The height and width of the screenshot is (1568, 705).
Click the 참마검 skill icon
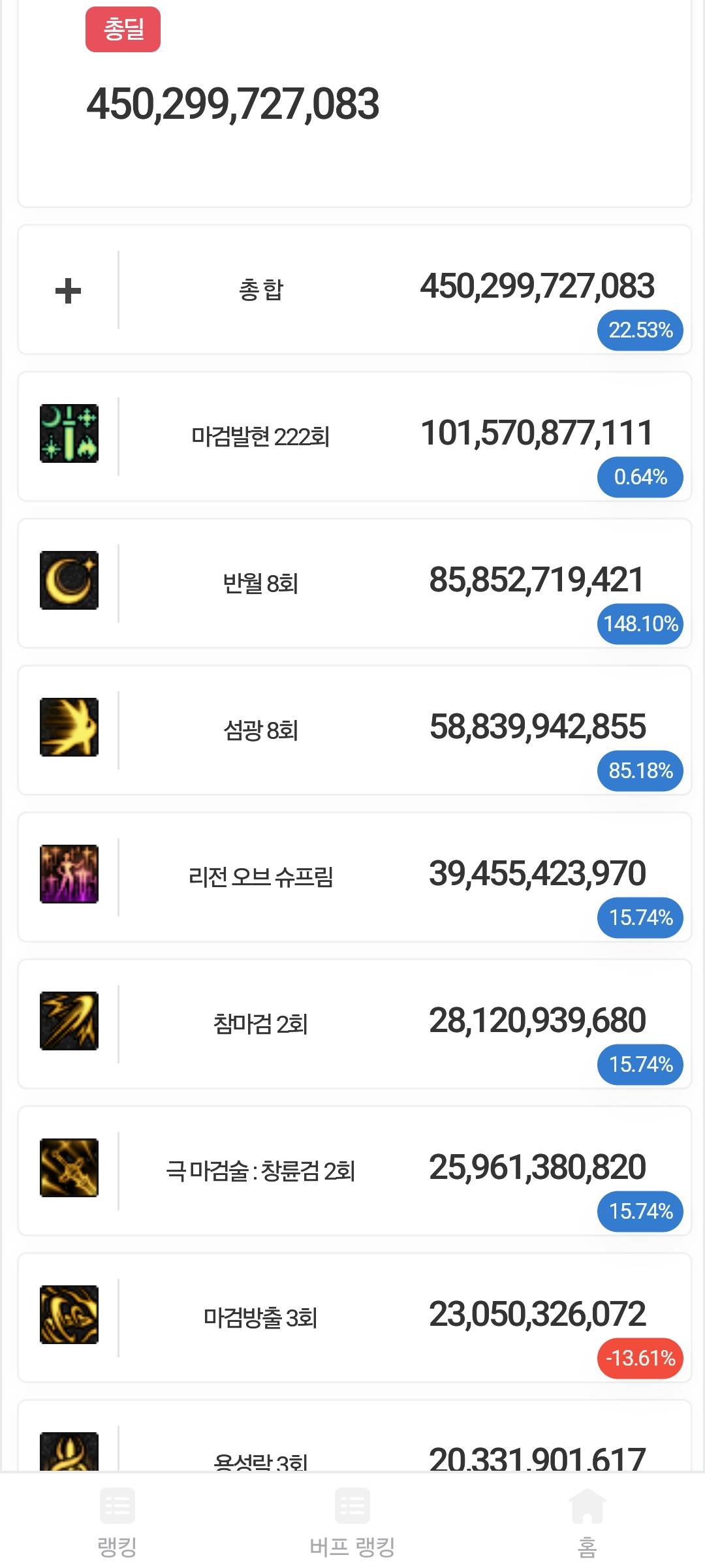pos(69,1021)
